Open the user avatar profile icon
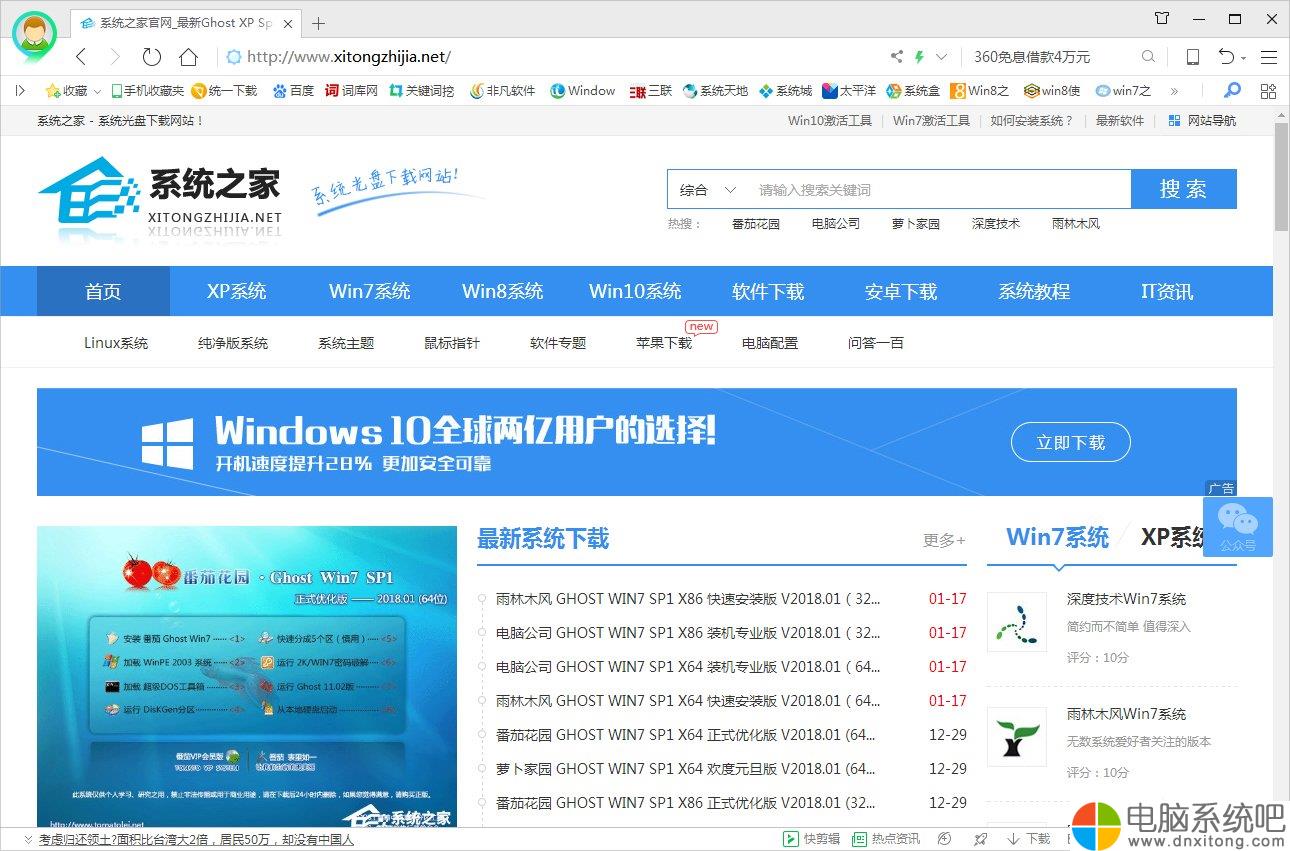 point(35,34)
